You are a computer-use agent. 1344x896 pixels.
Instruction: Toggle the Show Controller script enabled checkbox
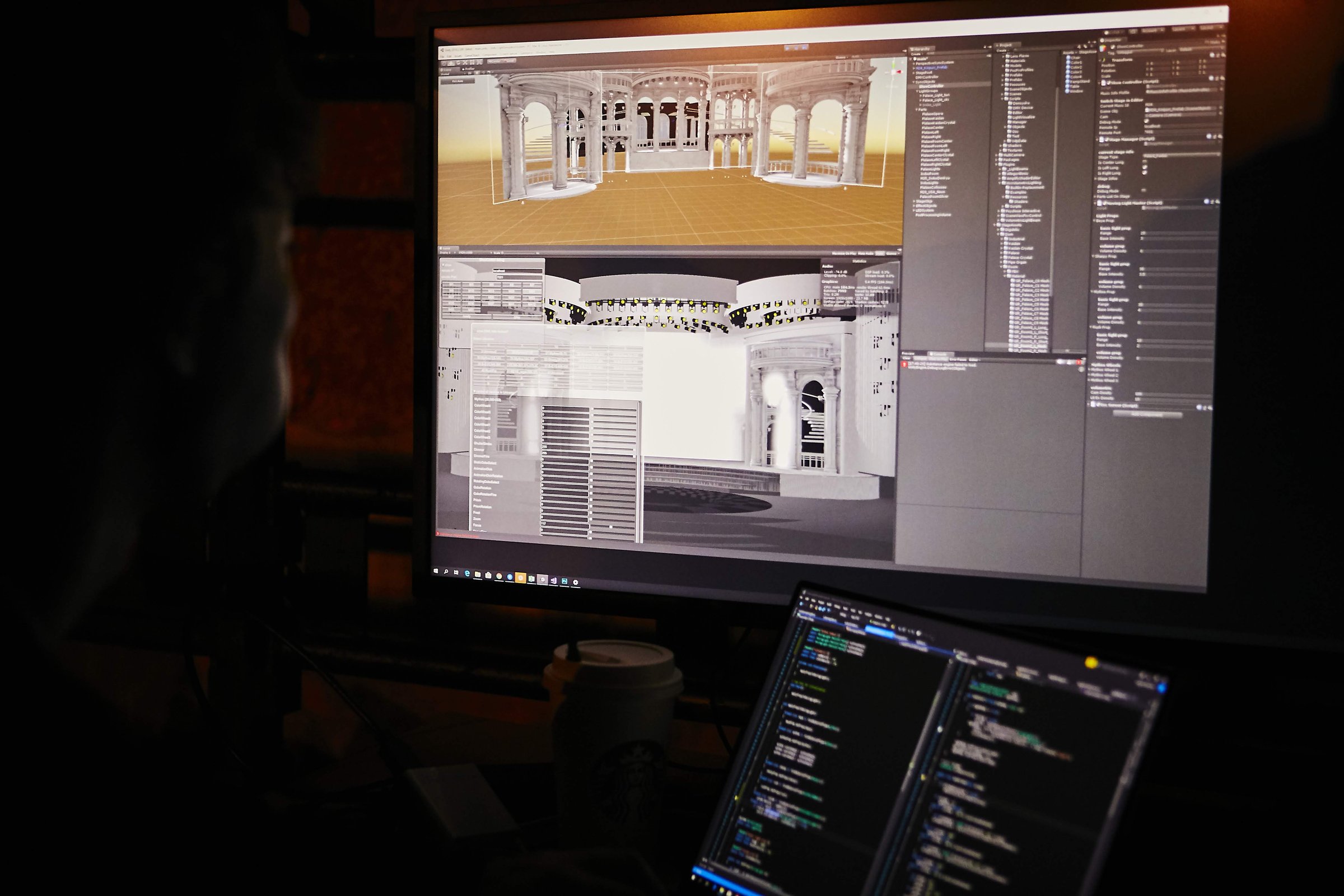(1109, 83)
